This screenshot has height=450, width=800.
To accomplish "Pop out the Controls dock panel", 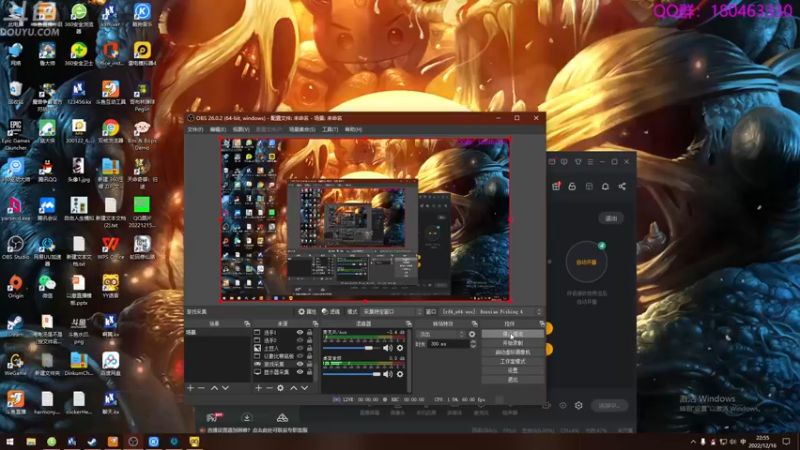I will click(542, 323).
